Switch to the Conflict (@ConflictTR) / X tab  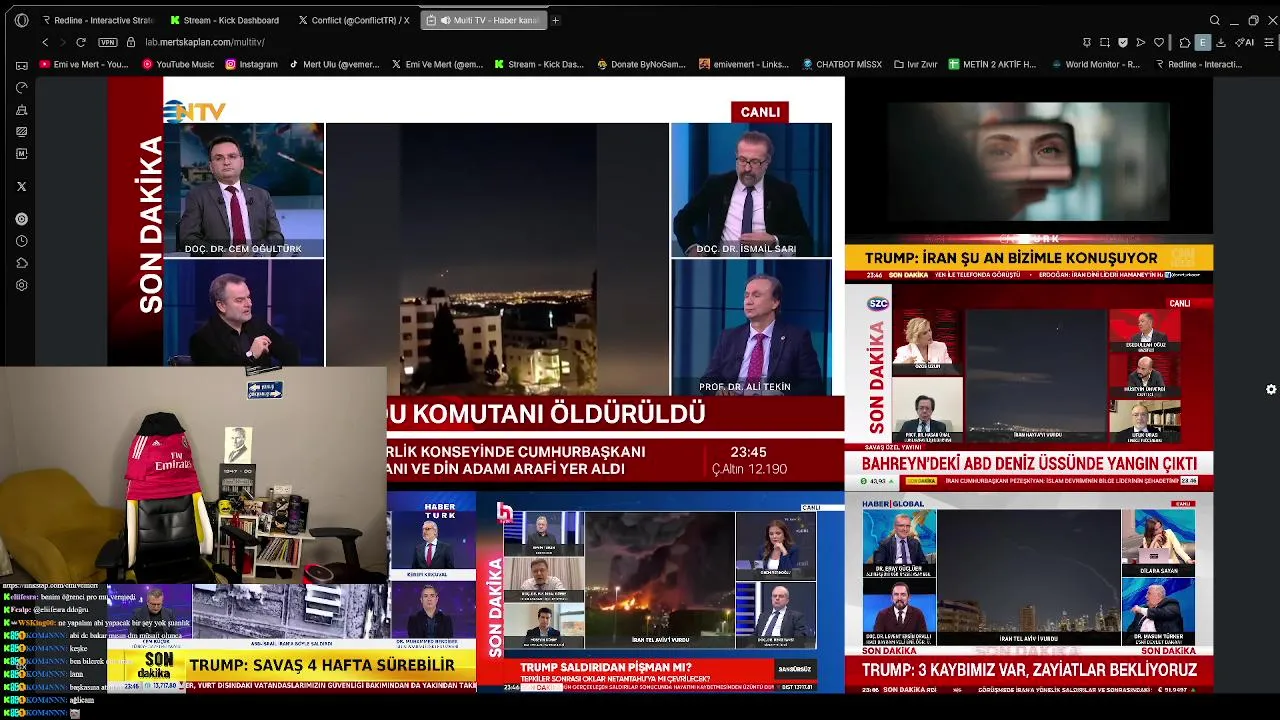(x=353, y=20)
